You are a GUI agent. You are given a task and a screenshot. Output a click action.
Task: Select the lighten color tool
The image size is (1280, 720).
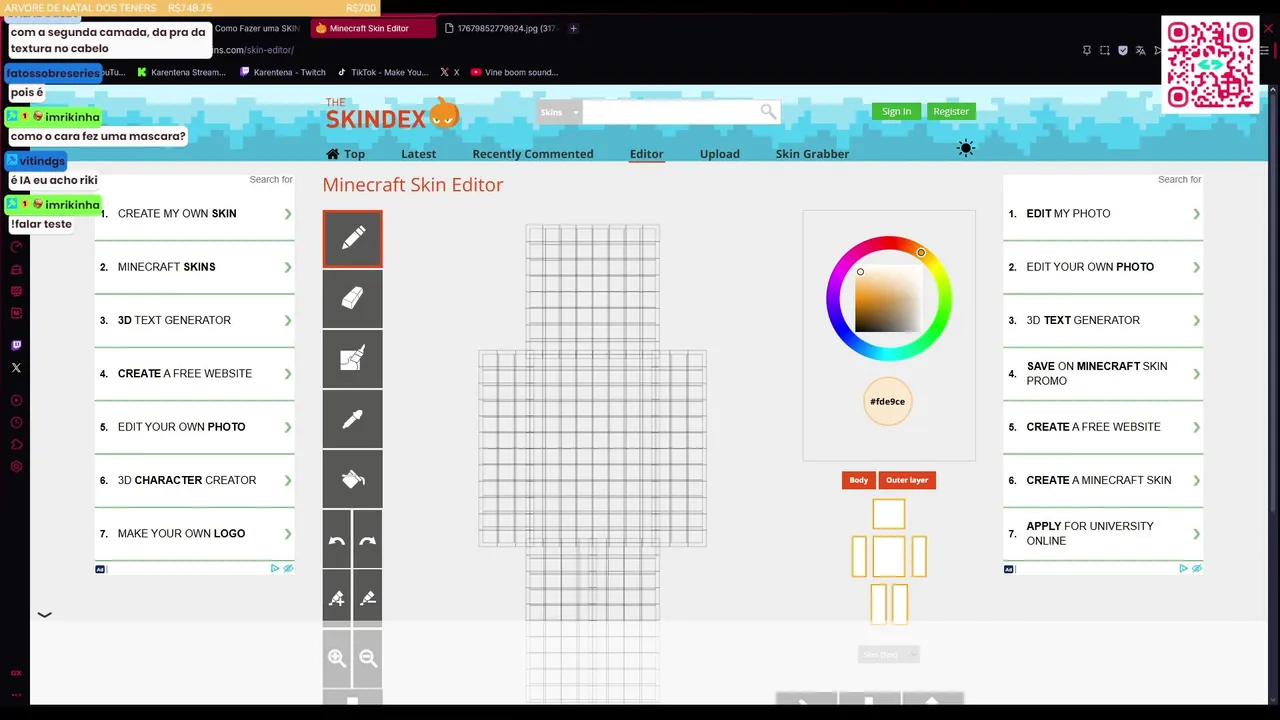click(337, 598)
